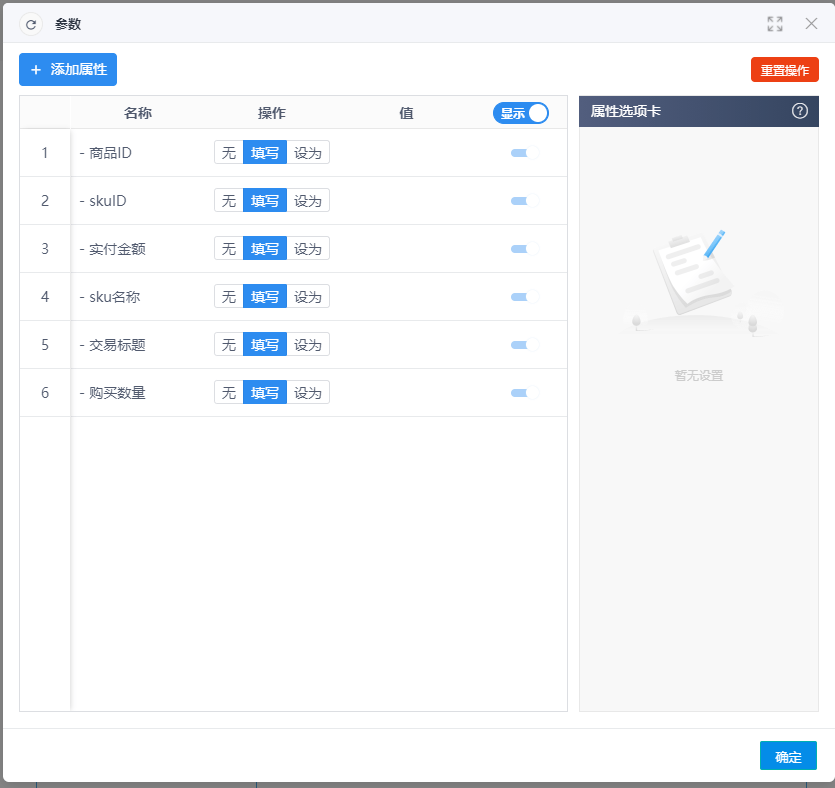The height and width of the screenshot is (788, 835).
Task: Toggle the switch for skuID row
Action: pos(525,201)
